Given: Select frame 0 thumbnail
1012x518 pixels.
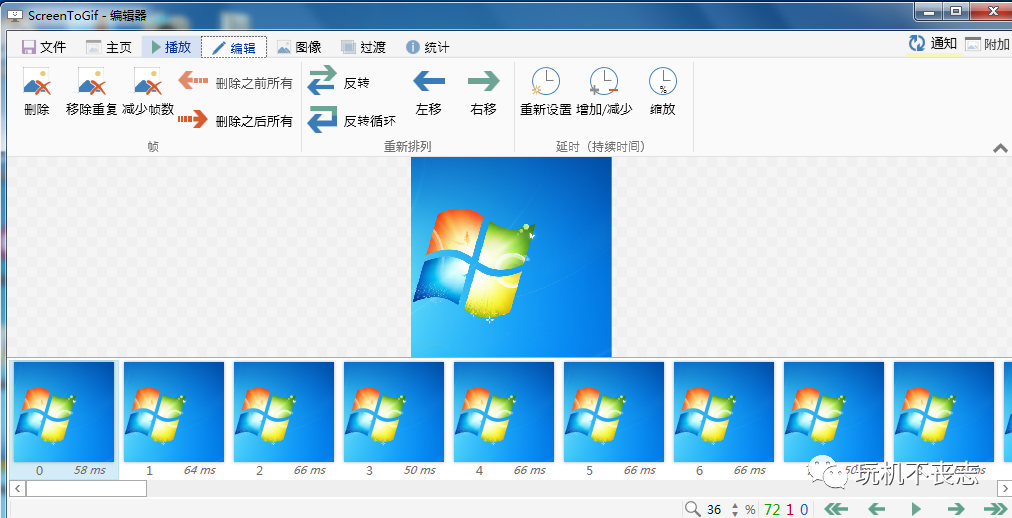Looking at the screenshot, I should 64,412.
